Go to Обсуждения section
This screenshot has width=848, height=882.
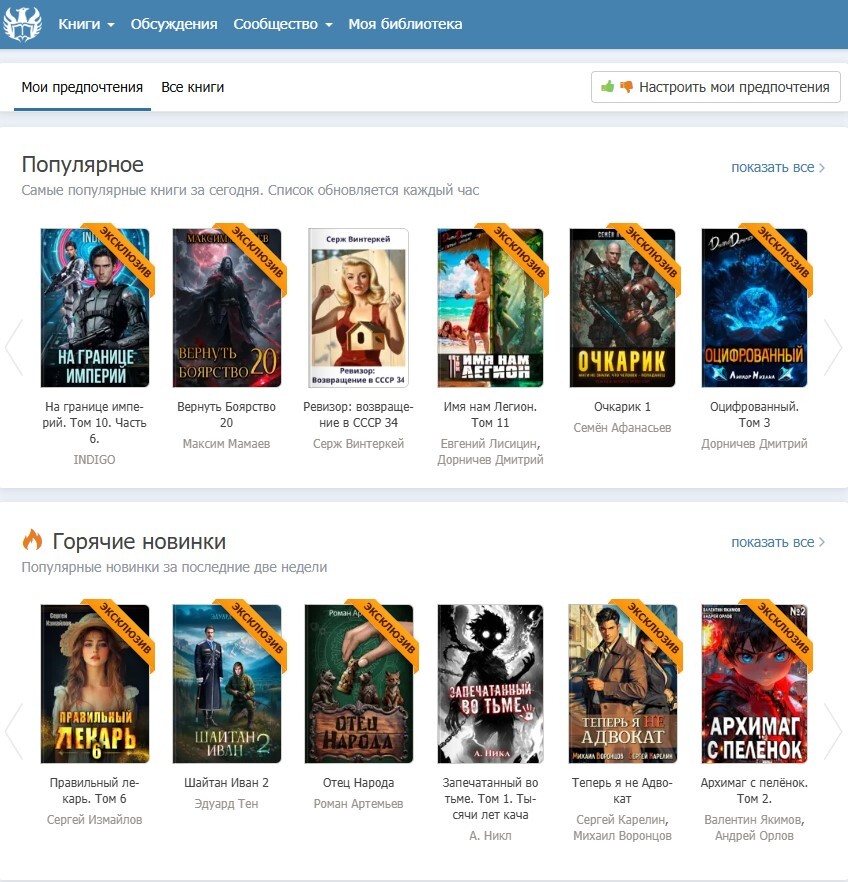click(174, 24)
